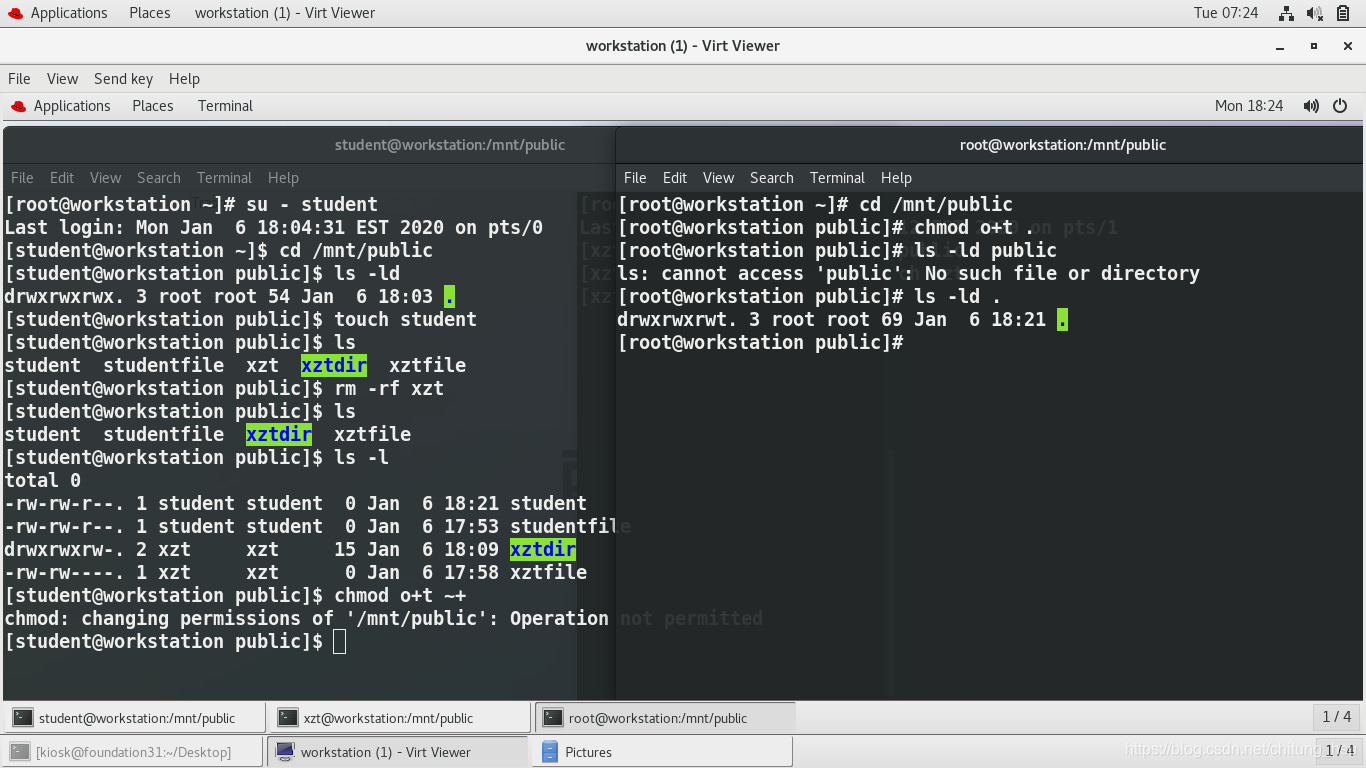Switch to root@workstation taskbar window

pos(665,718)
